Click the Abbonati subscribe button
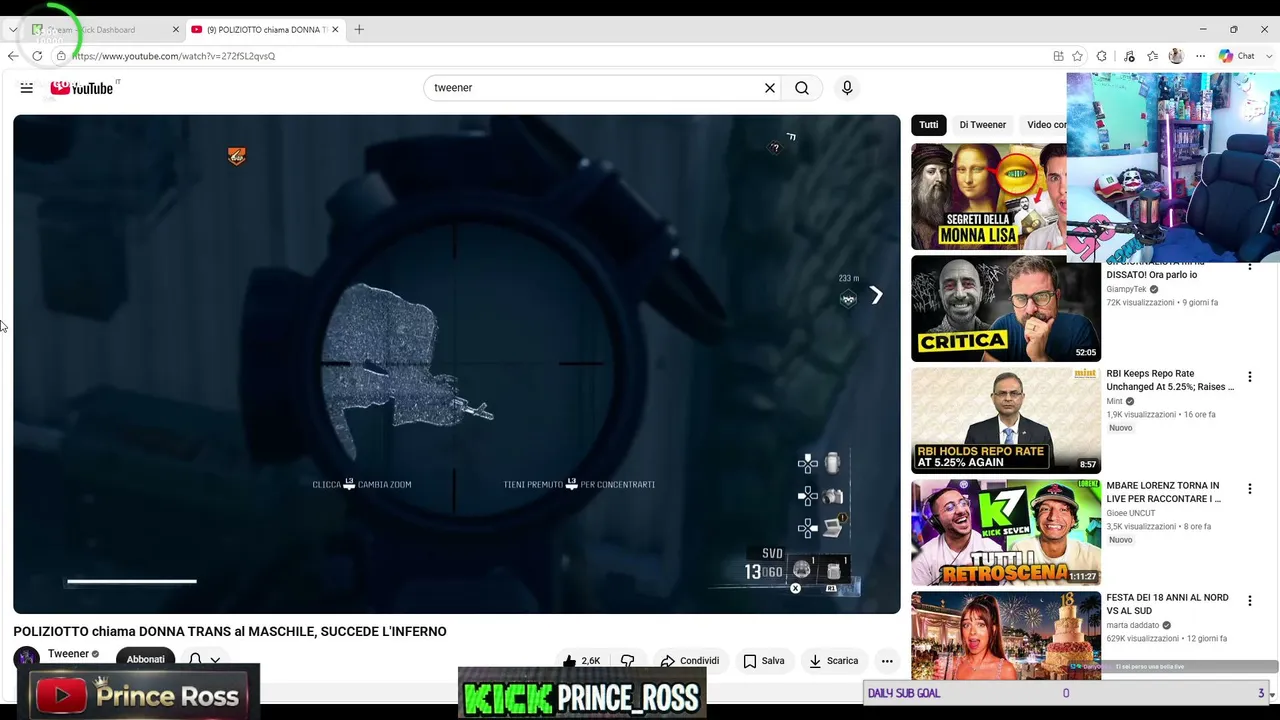This screenshot has width=1280, height=720. pos(146,659)
